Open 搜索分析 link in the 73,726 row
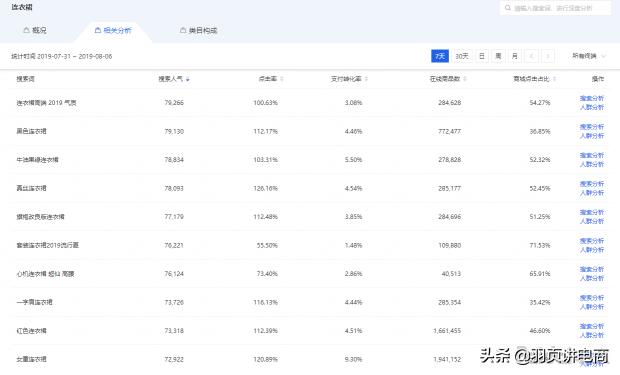This screenshot has width=620, height=375. [592, 297]
